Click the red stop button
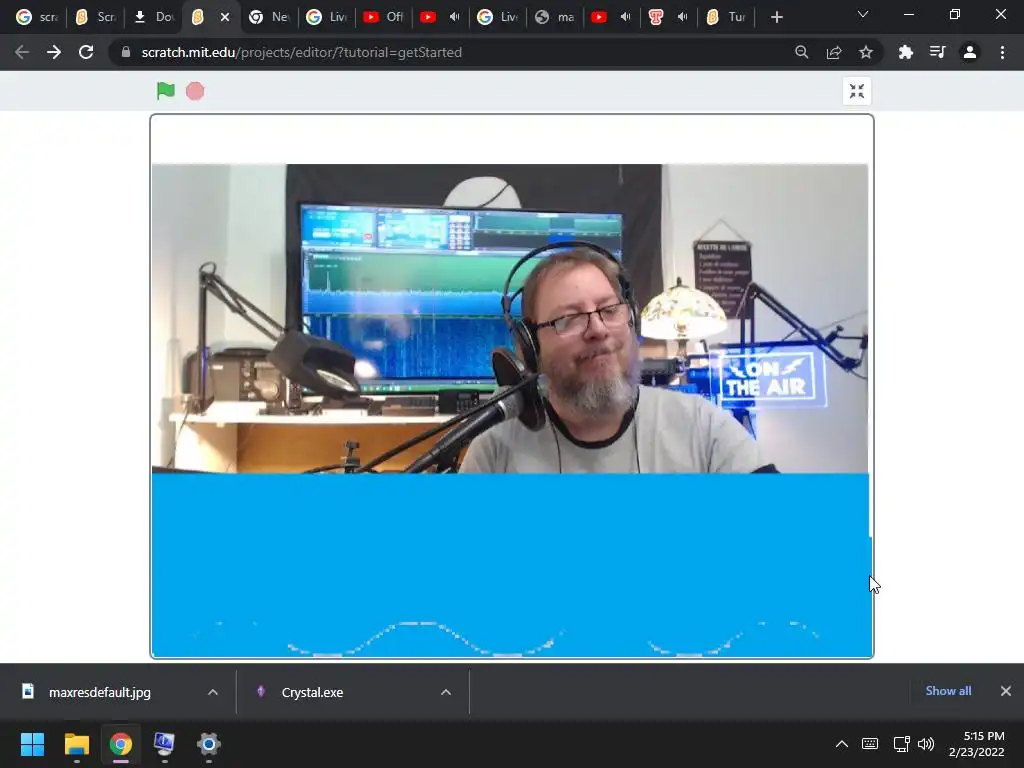This screenshot has height=768, width=1024. pyautogui.click(x=195, y=91)
